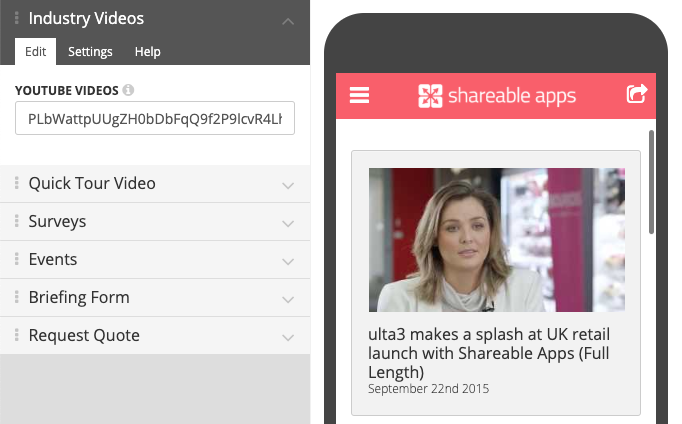Click the shareable apps title text

(512, 96)
